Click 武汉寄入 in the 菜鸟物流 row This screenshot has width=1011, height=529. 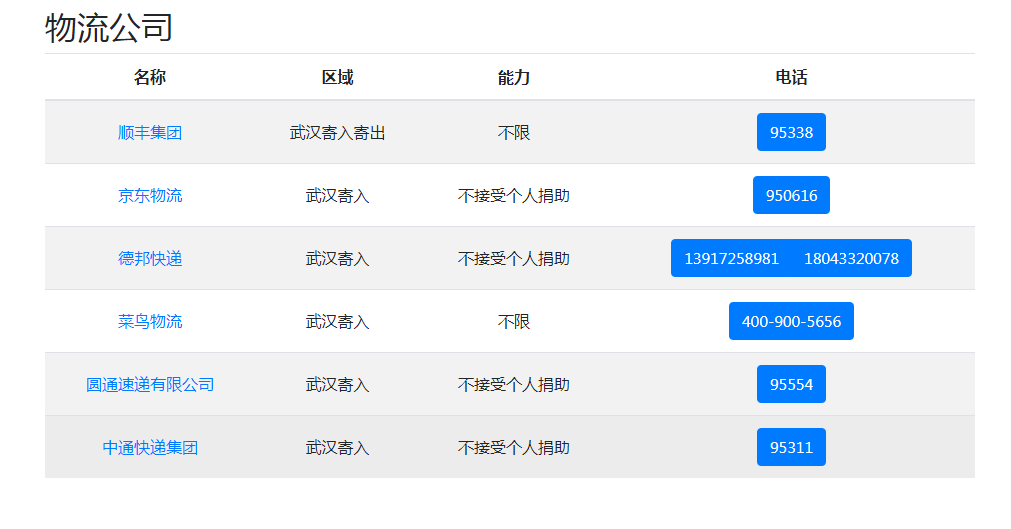pyautogui.click(x=337, y=321)
